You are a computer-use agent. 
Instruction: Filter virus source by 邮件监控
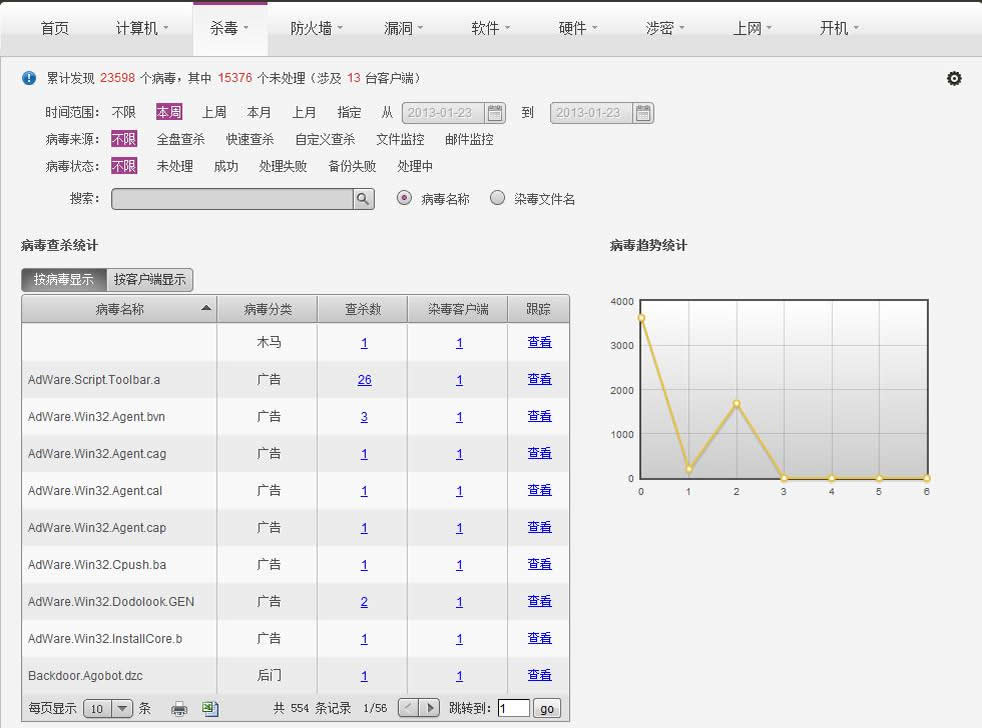(x=469, y=139)
